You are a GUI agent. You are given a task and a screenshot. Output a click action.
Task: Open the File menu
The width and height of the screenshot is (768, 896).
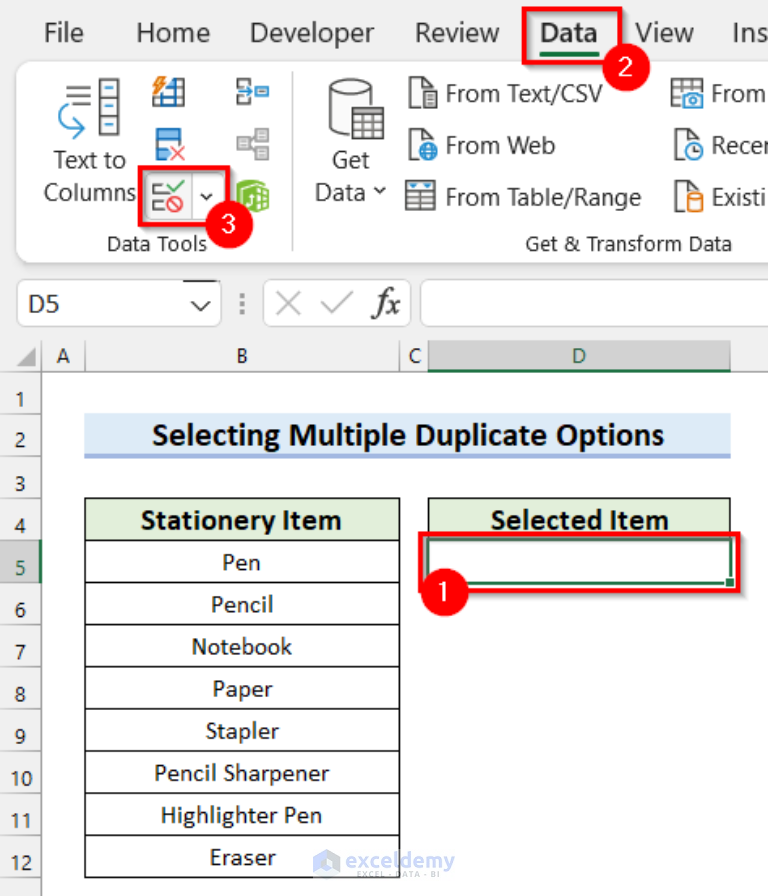[64, 33]
